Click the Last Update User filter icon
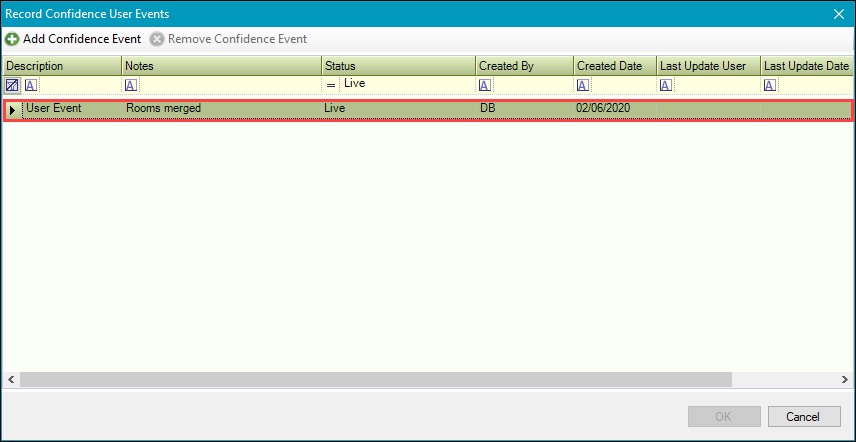856x442 pixels. (665, 86)
